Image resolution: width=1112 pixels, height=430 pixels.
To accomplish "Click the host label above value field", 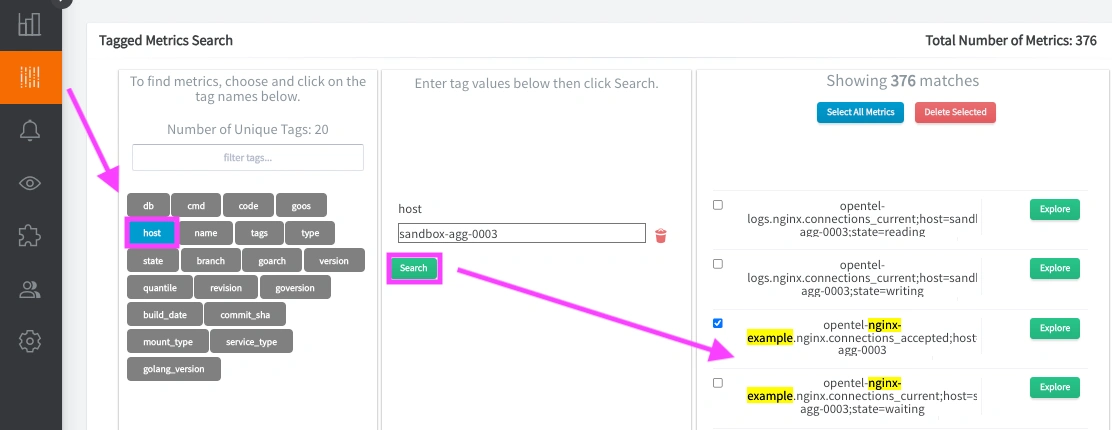I will (x=410, y=209).
